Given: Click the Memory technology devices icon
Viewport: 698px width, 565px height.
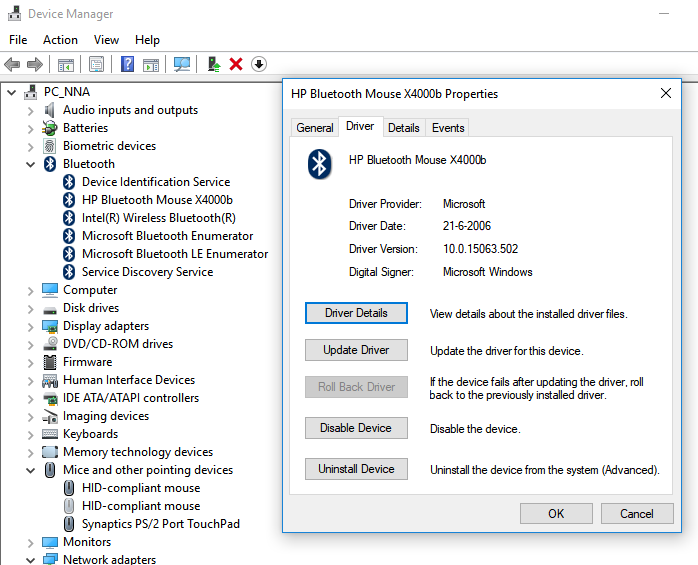Looking at the screenshot, I should [x=49, y=452].
